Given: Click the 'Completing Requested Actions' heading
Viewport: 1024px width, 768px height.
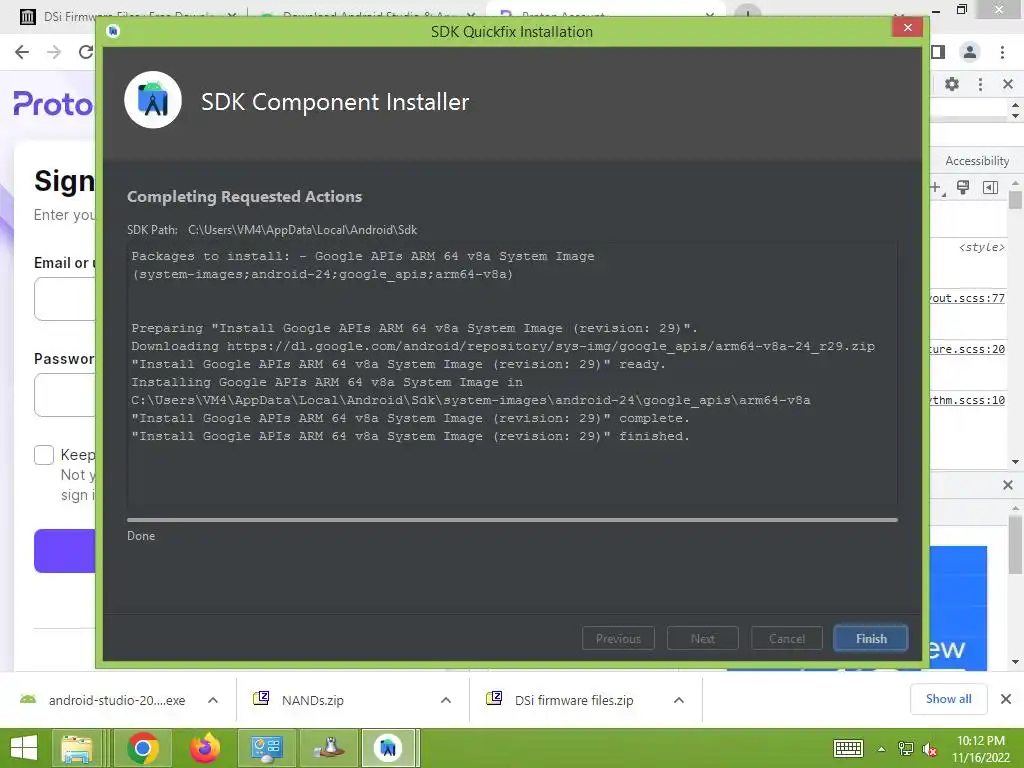Looking at the screenshot, I should coord(244,197).
